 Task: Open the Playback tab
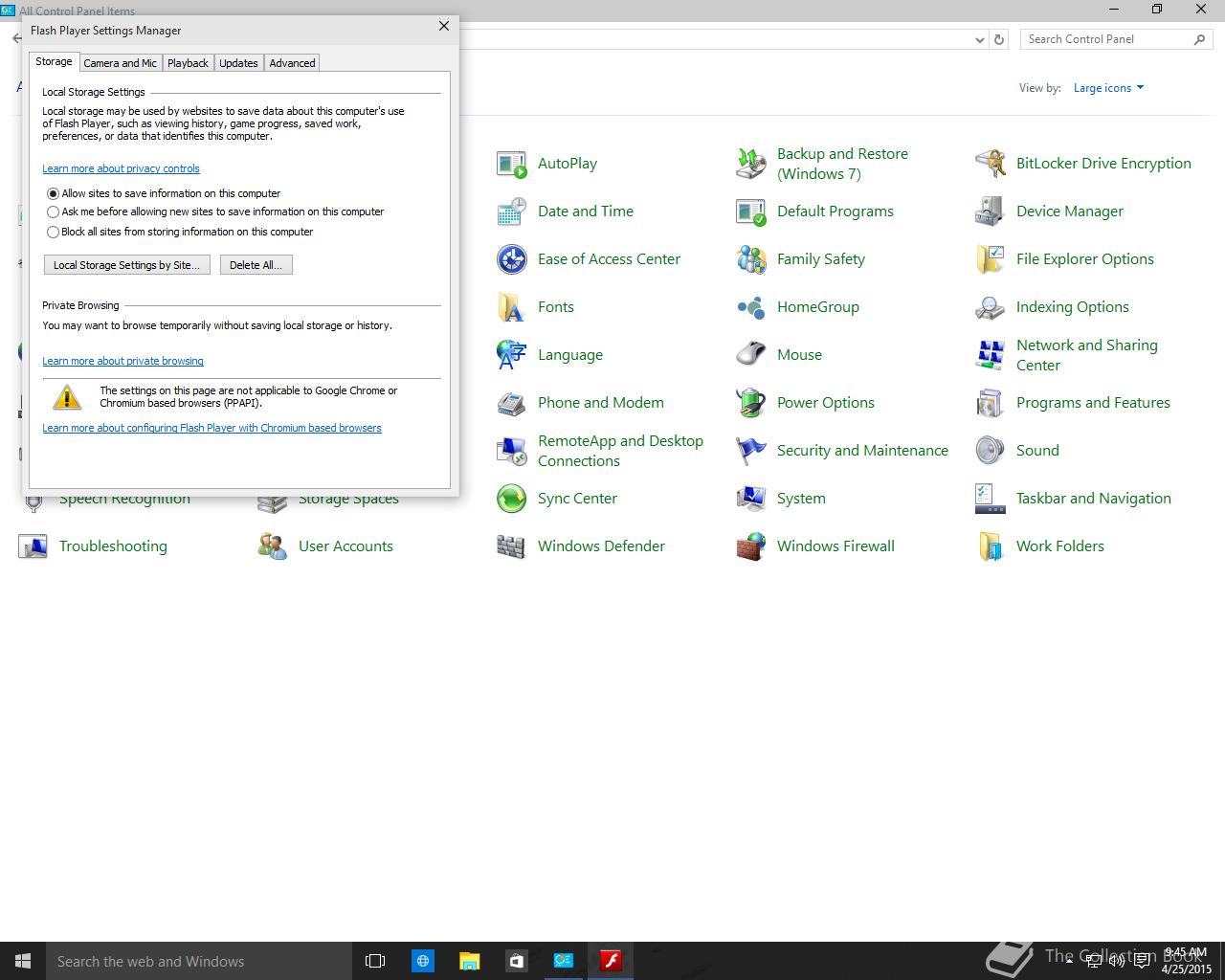188,63
